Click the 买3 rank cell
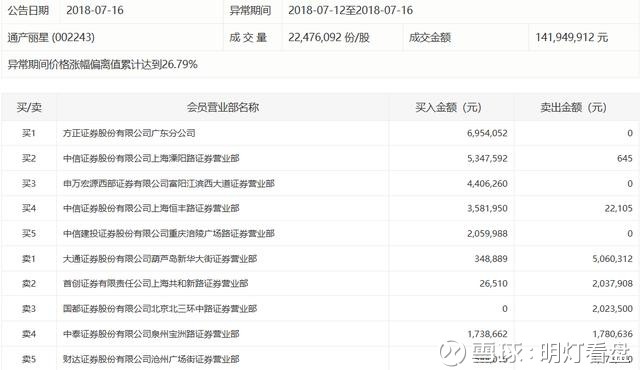 pyautogui.click(x=29, y=184)
